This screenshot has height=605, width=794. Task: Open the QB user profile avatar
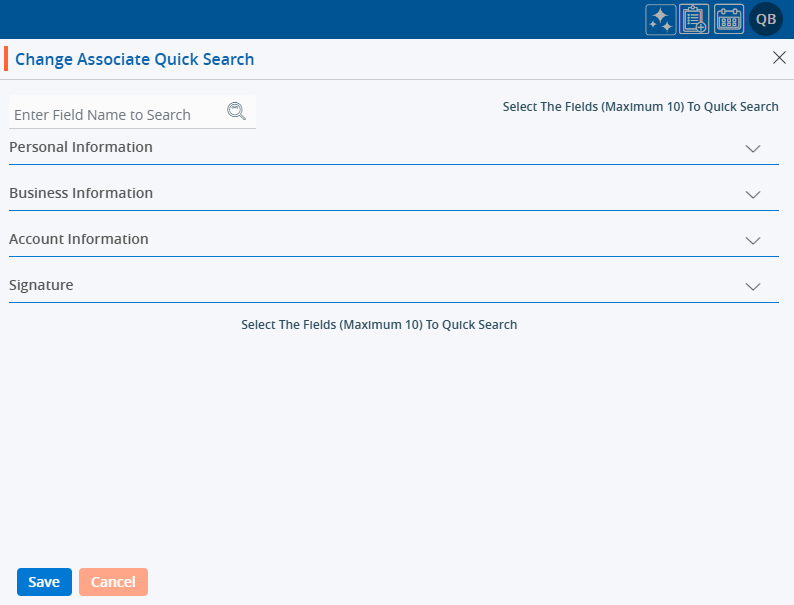(x=766, y=20)
